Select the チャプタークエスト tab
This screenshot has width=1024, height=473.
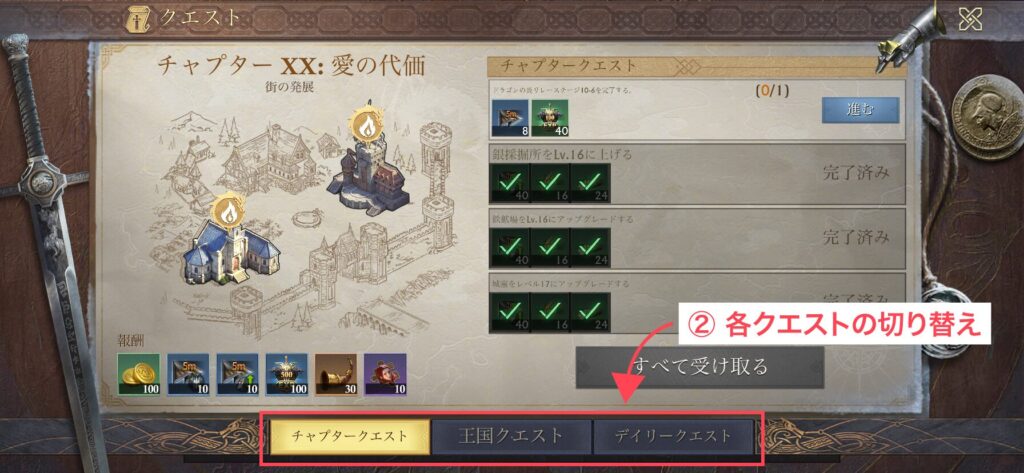[350, 436]
